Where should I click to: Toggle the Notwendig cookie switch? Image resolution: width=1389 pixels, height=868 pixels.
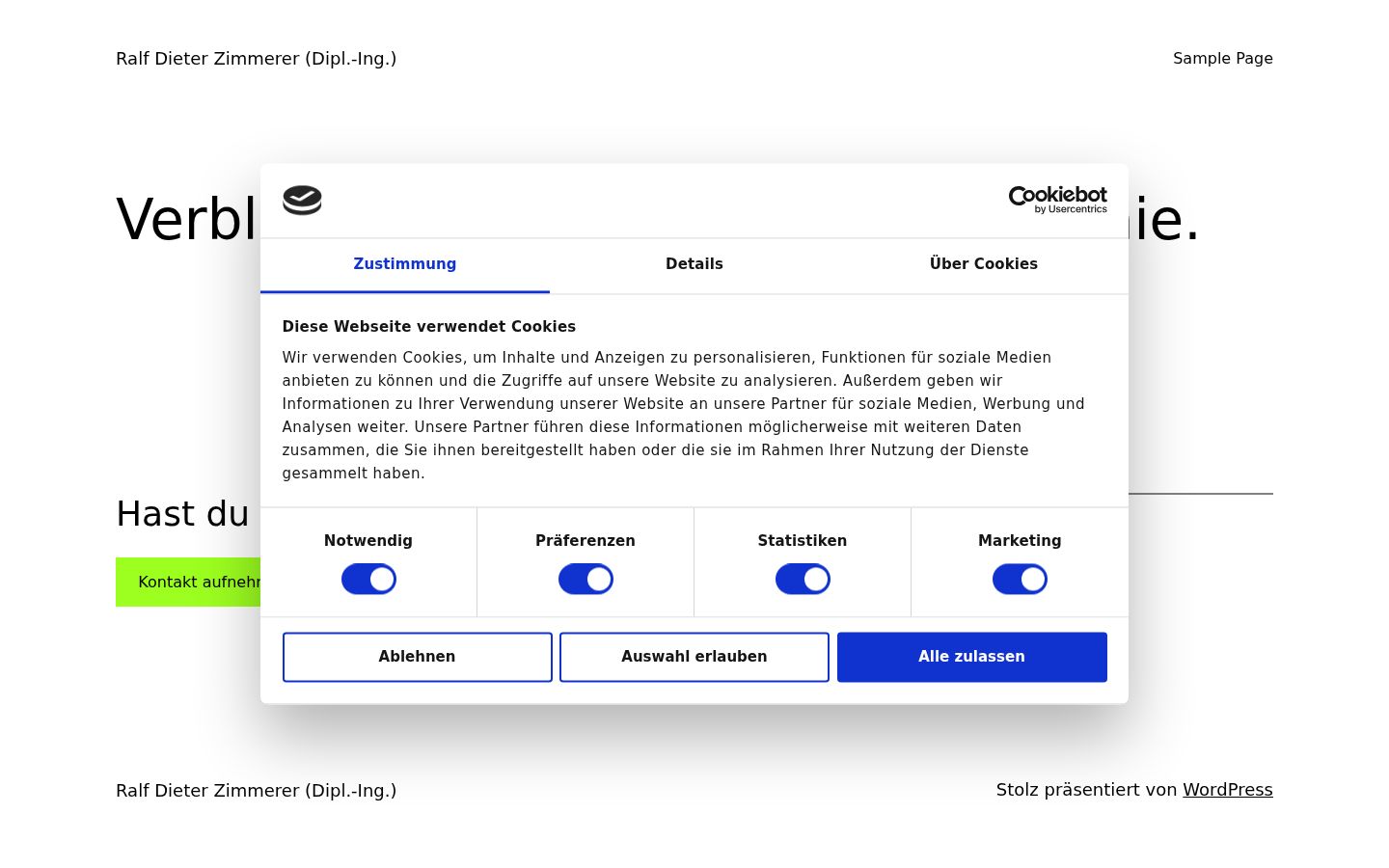click(x=368, y=579)
